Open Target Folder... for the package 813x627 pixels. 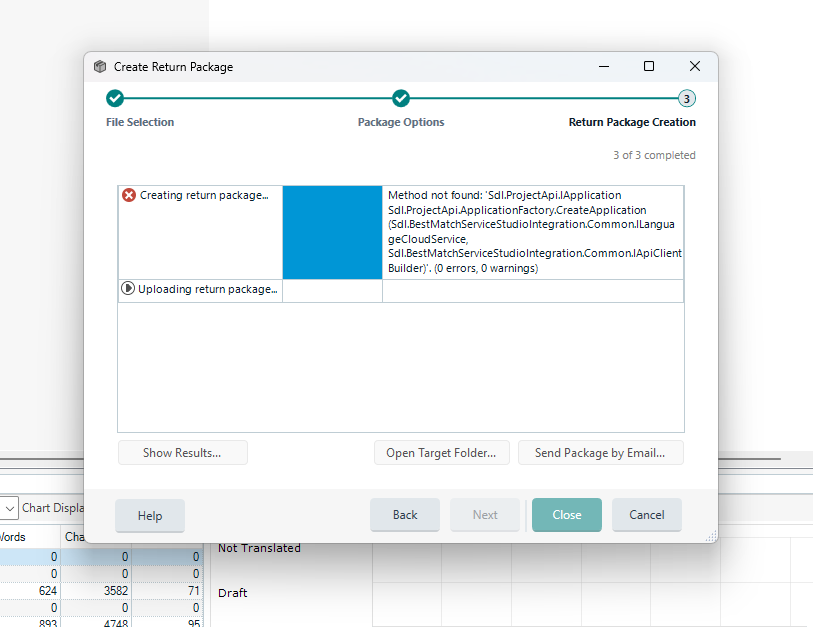pyautogui.click(x=441, y=453)
